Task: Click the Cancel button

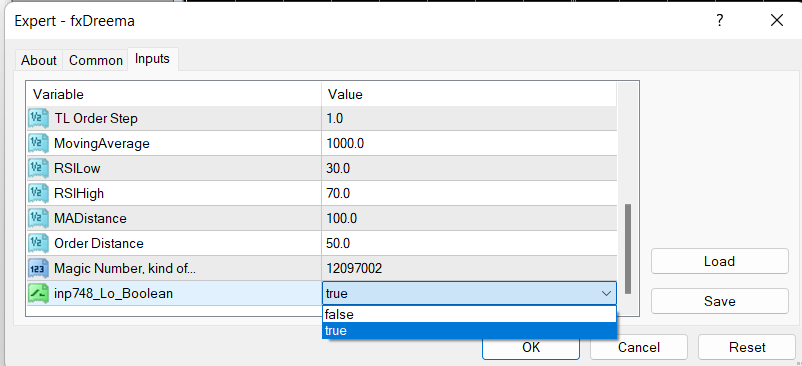Action: [639, 348]
